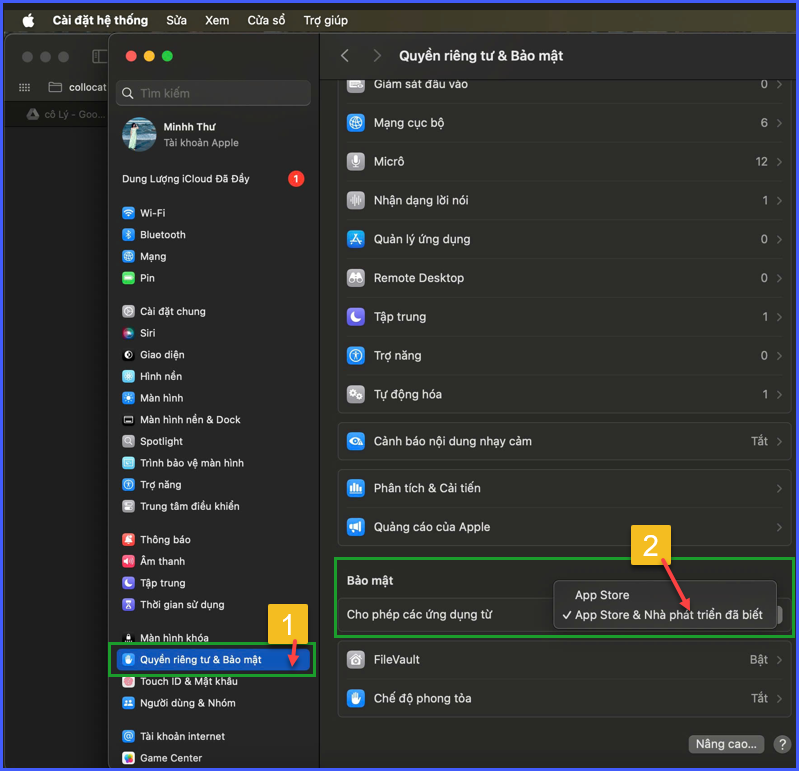Select Bluetooth icon in sidebar

128,235
